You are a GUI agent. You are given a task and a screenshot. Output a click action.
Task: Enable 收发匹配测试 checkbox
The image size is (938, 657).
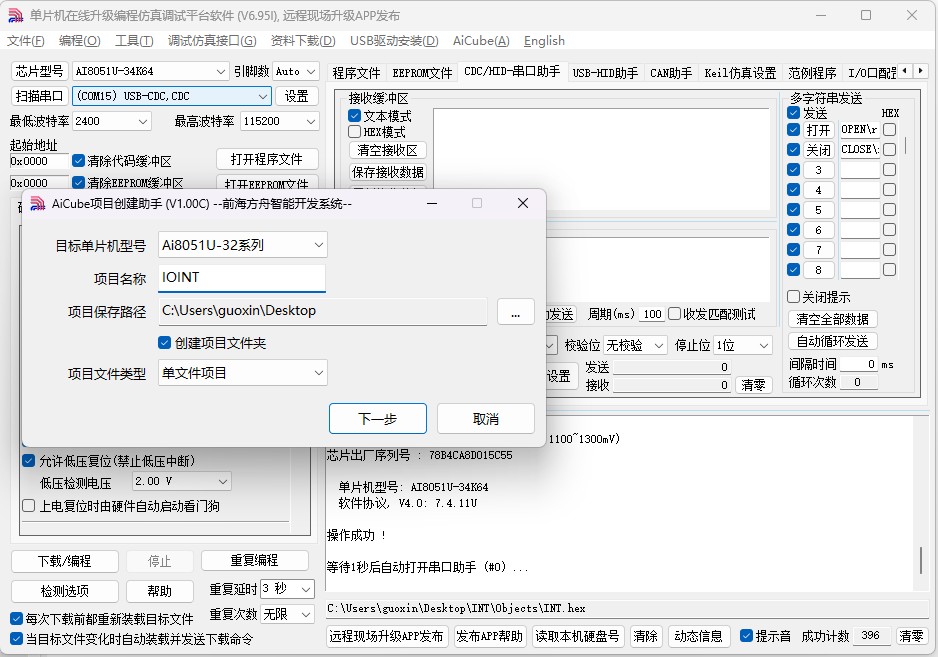674,314
